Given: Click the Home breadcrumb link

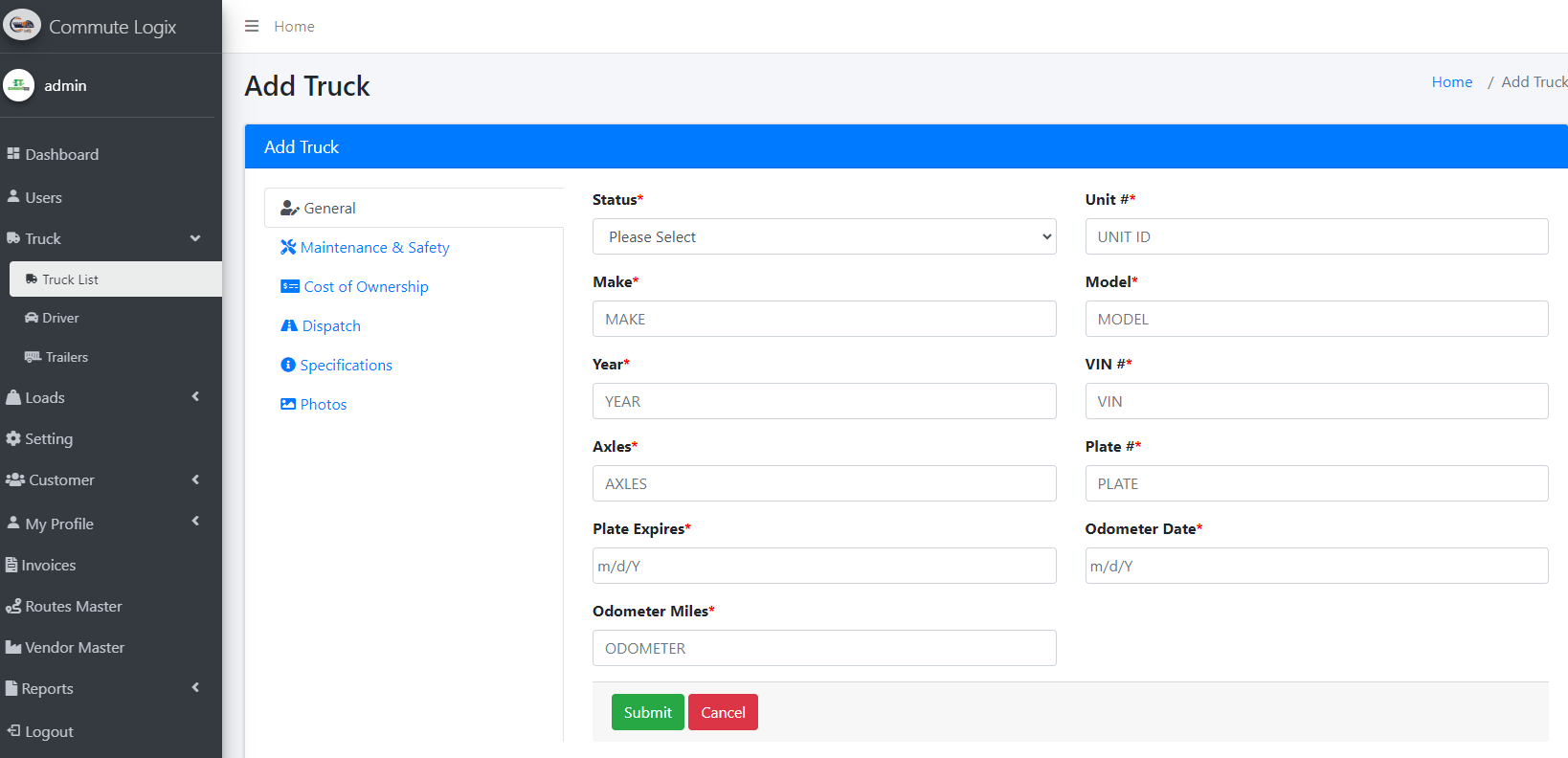Looking at the screenshot, I should click(1451, 82).
